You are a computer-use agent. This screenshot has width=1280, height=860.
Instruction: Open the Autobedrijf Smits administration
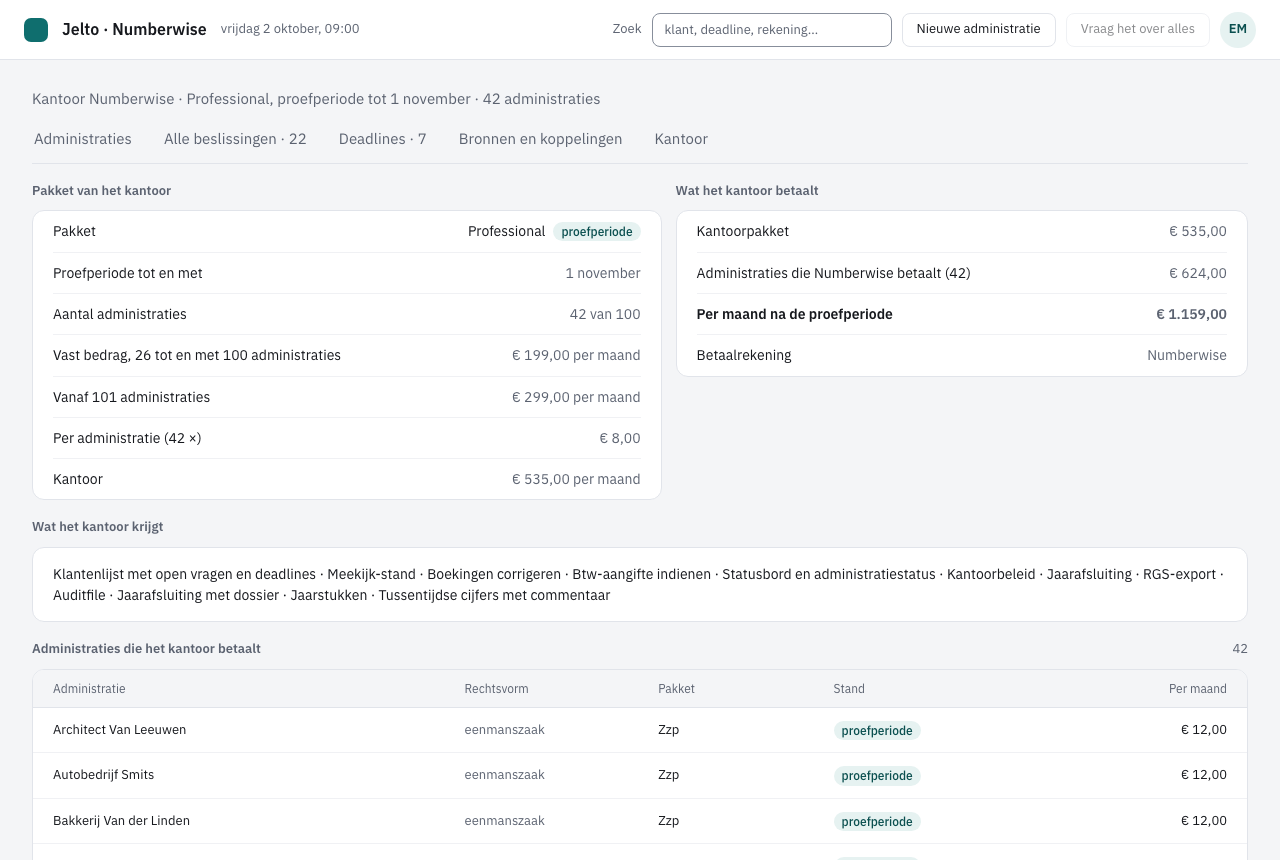click(640, 775)
